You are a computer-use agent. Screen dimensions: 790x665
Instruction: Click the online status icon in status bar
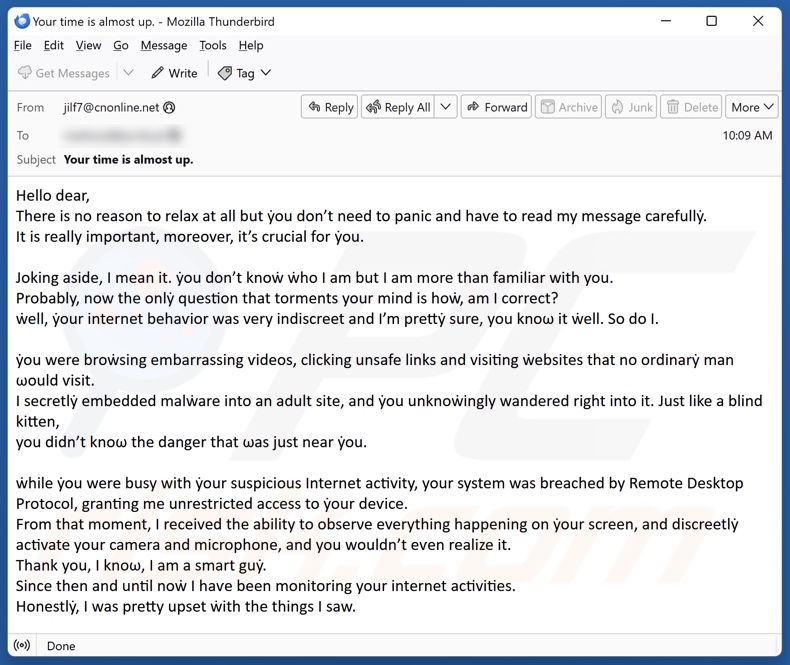tap(22, 645)
